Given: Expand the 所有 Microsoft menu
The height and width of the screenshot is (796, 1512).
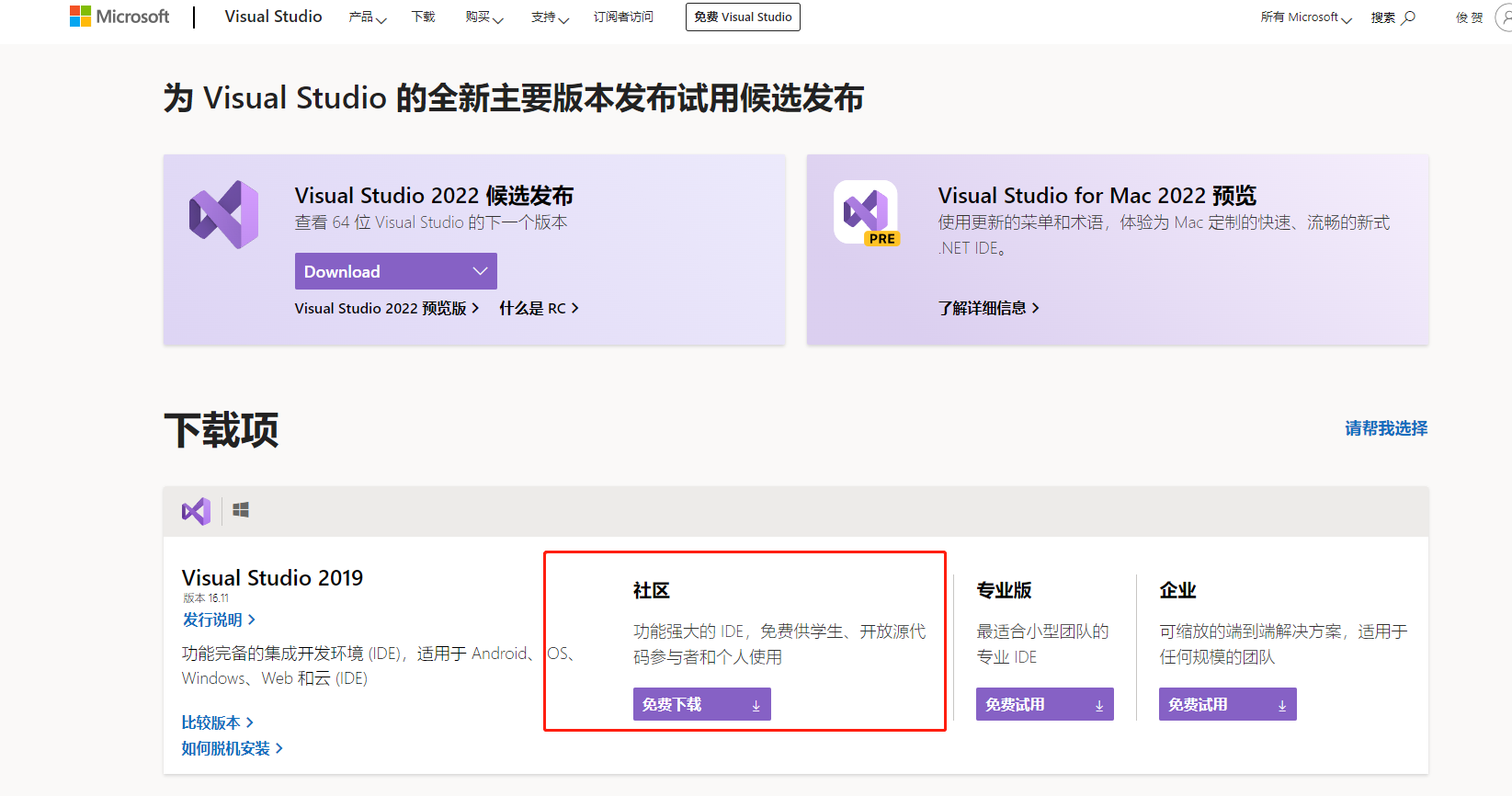Looking at the screenshot, I should pos(1306,17).
